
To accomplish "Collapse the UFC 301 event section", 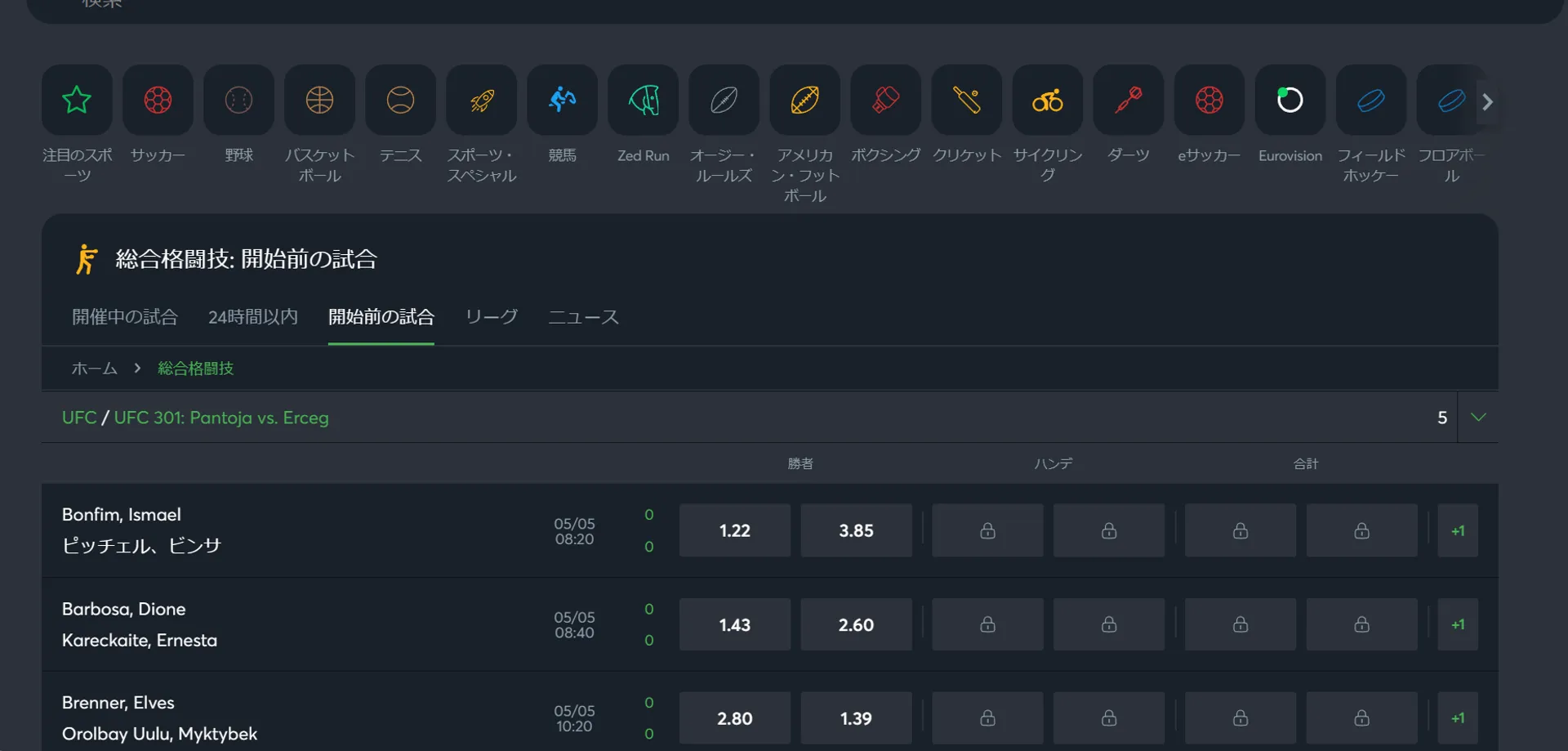I will [x=1478, y=417].
